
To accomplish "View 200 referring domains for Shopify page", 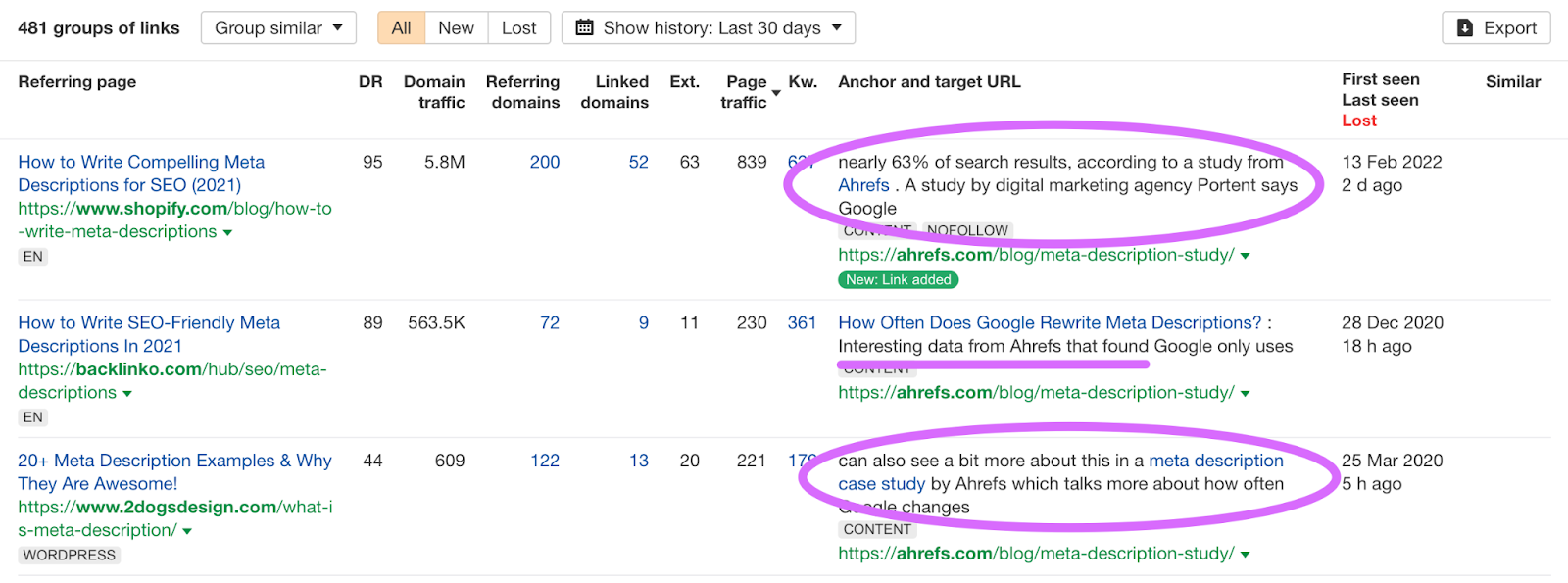I will 545,162.
